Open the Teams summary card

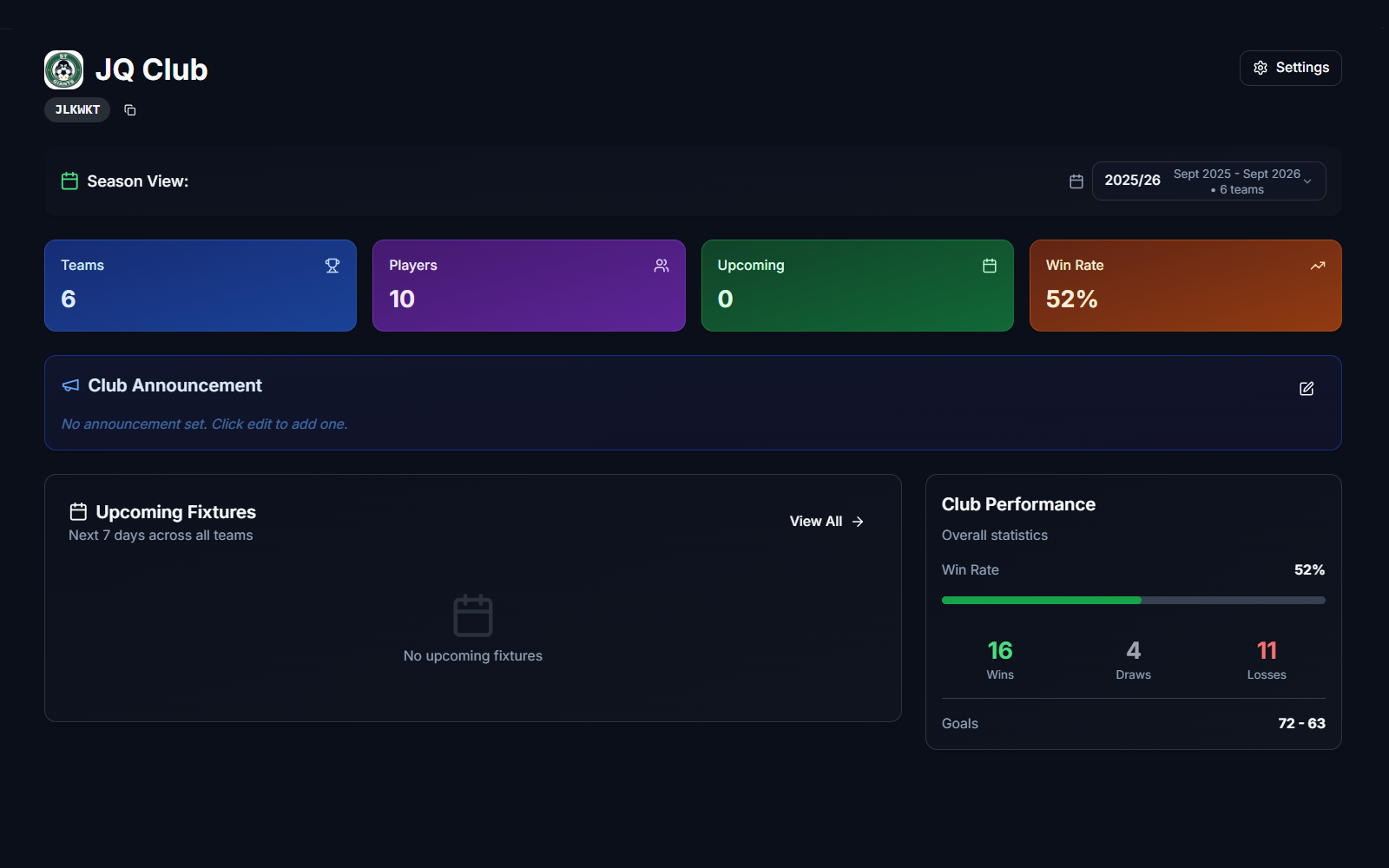[x=201, y=286]
